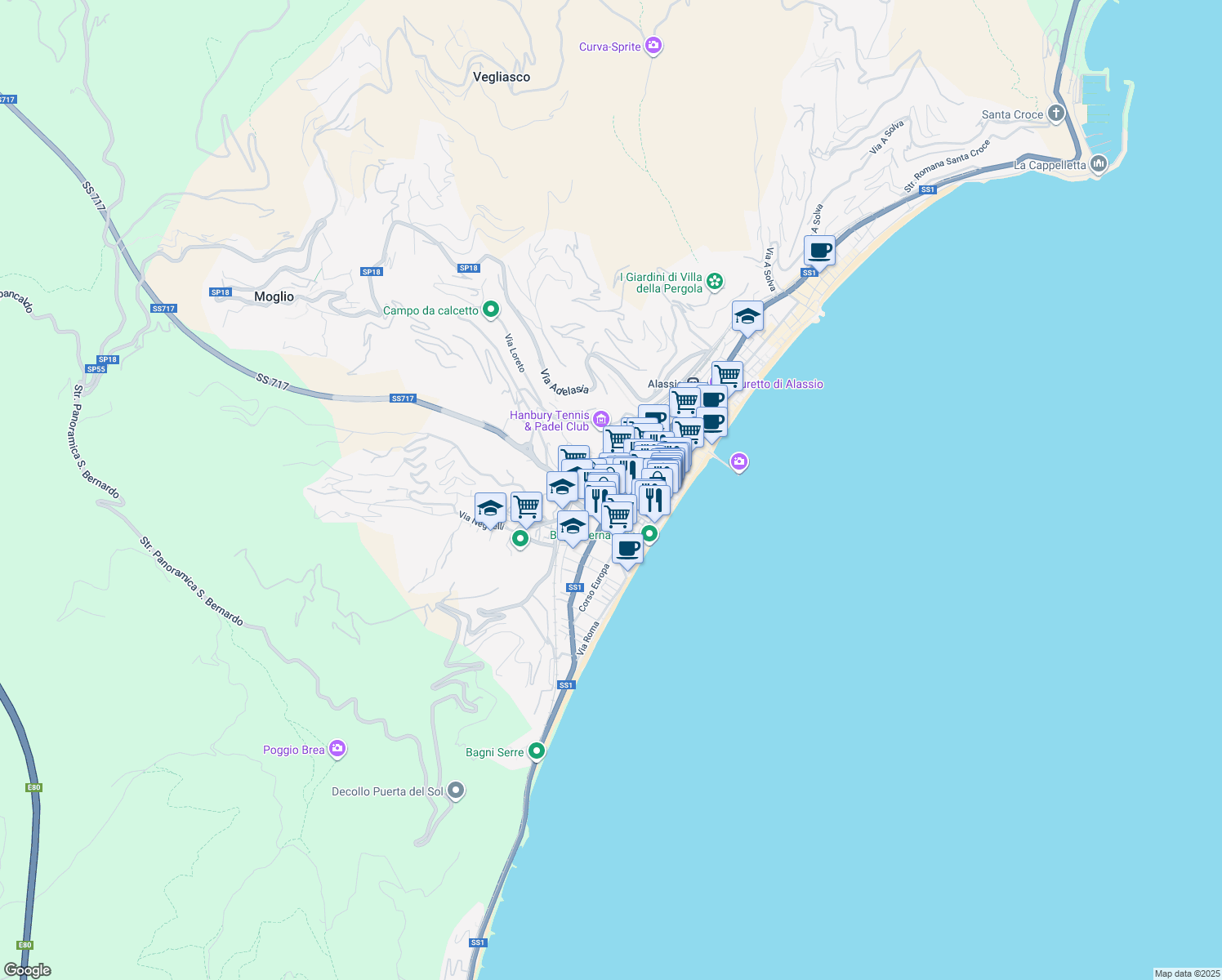The height and width of the screenshot is (980, 1222).
Task: Click the Poggio Brea photo marker
Action: coord(337,749)
